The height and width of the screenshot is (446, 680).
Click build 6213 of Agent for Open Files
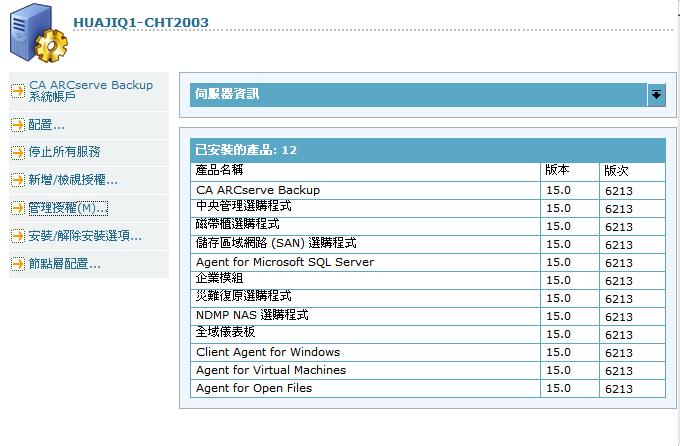pos(619,389)
